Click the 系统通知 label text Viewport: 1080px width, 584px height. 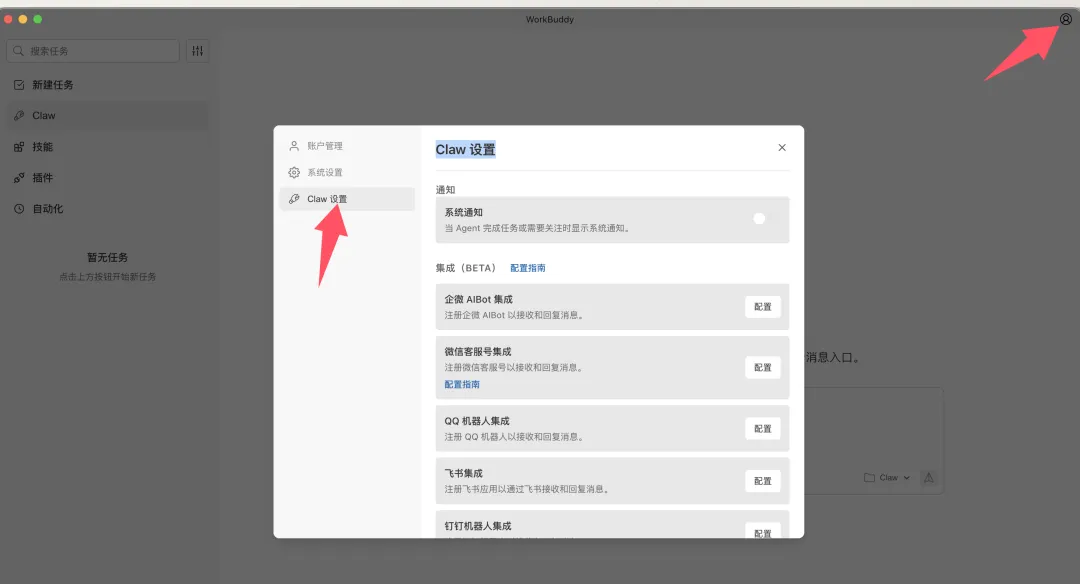[x=464, y=212]
